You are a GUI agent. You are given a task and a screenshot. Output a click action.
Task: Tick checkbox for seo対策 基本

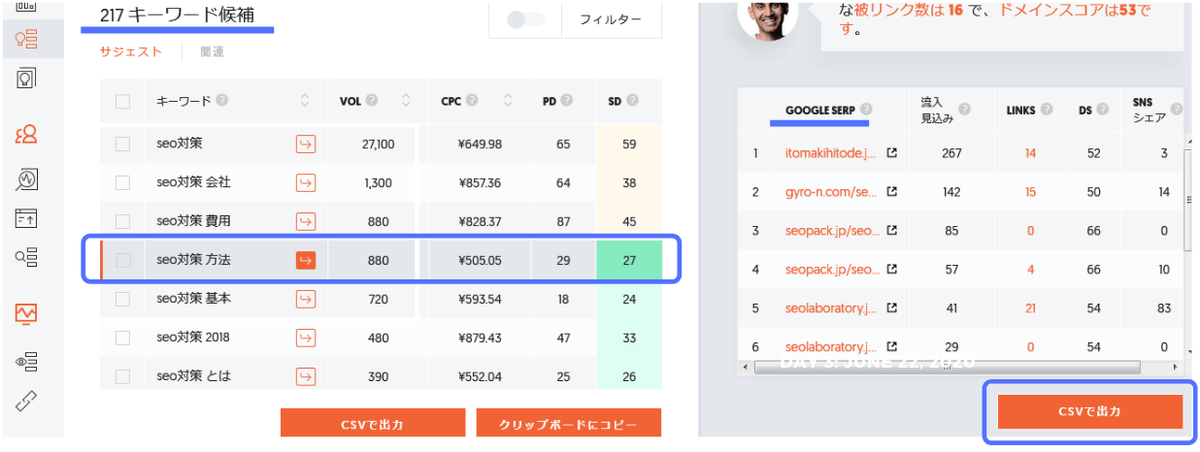coord(123,299)
